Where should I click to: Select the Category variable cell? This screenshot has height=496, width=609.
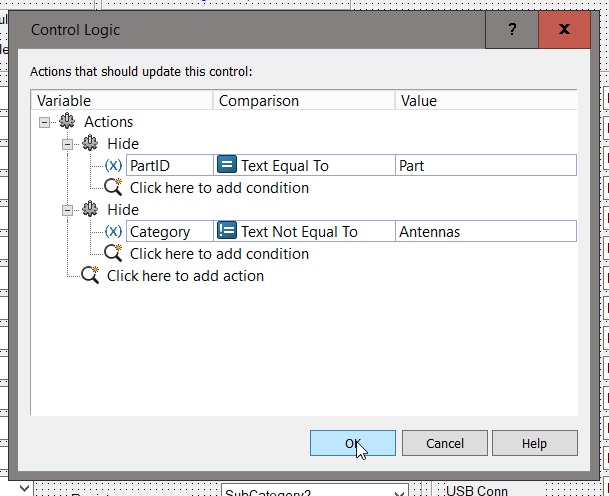(170, 231)
